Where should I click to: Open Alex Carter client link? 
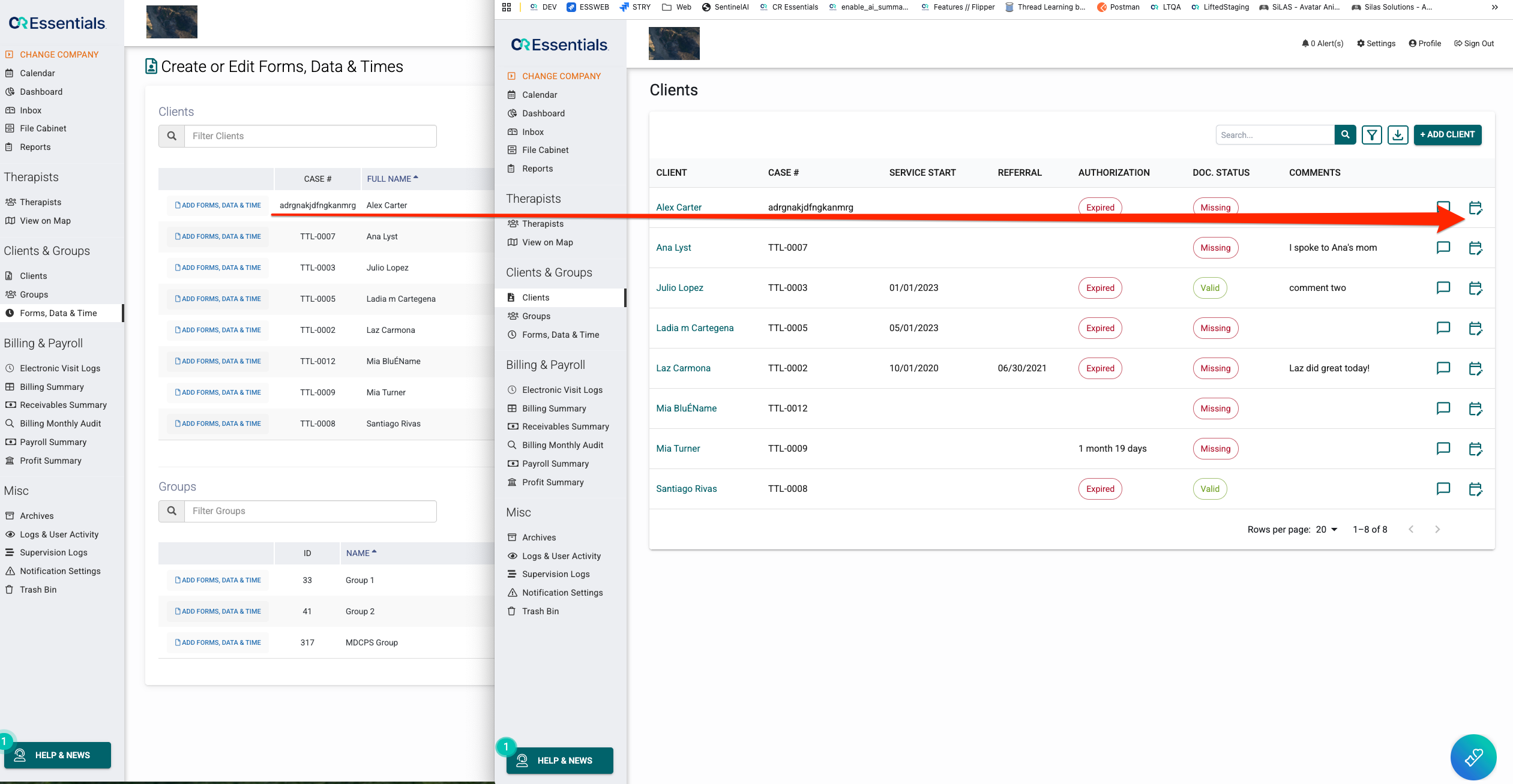coord(678,208)
